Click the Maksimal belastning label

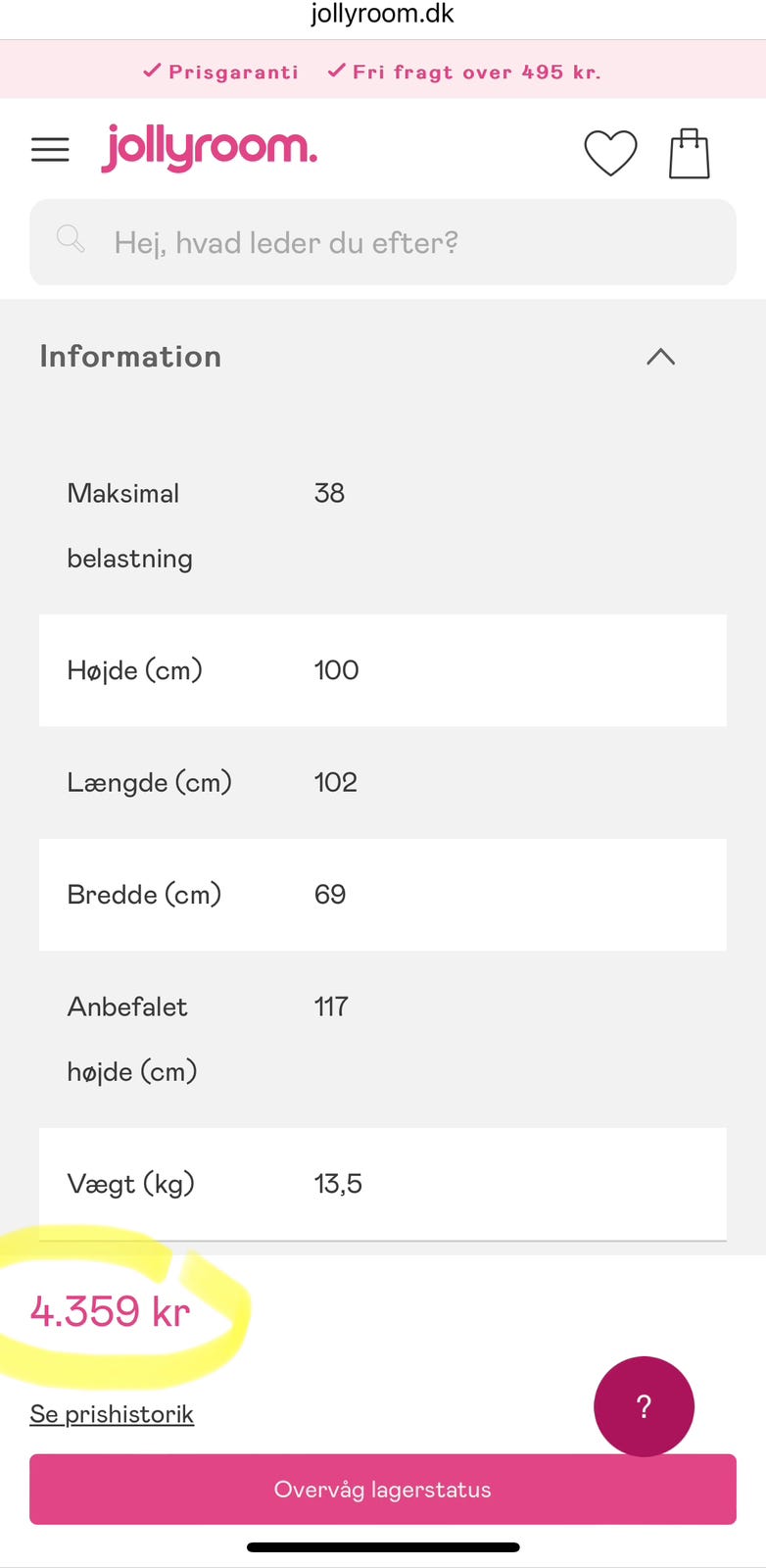[129, 525]
